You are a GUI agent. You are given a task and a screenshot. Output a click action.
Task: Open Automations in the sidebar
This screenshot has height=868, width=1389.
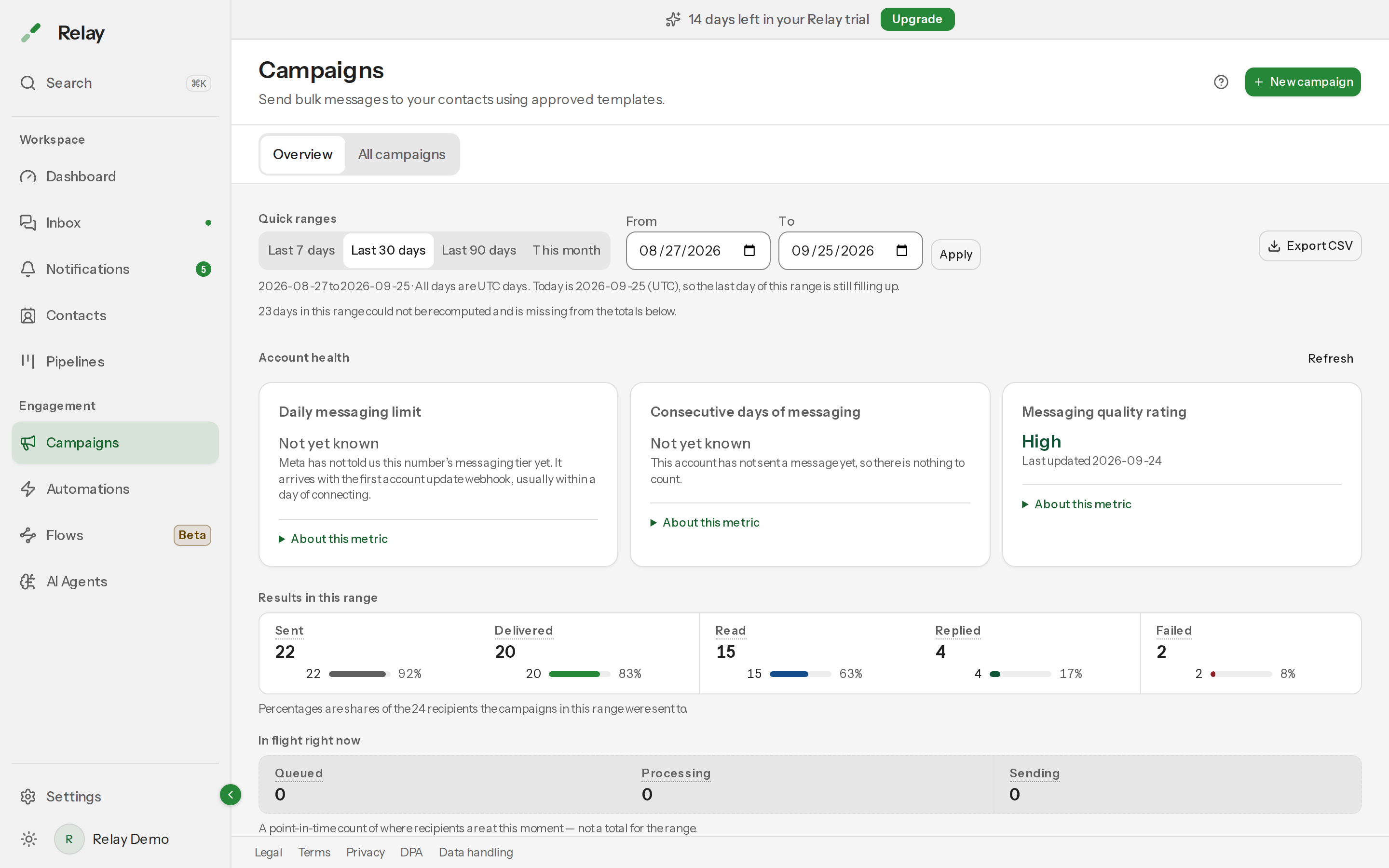(x=115, y=488)
